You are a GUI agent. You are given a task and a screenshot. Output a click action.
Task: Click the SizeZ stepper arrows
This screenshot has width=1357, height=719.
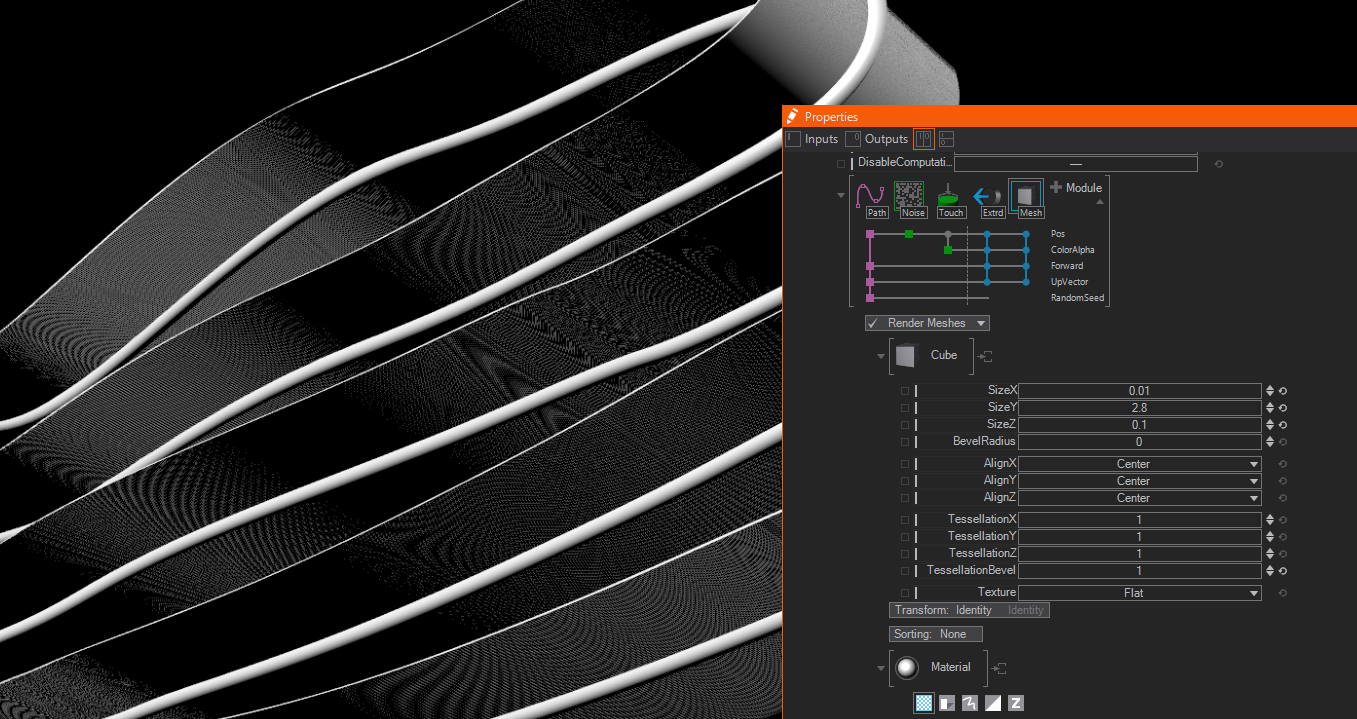pyautogui.click(x=1270, y=425)
